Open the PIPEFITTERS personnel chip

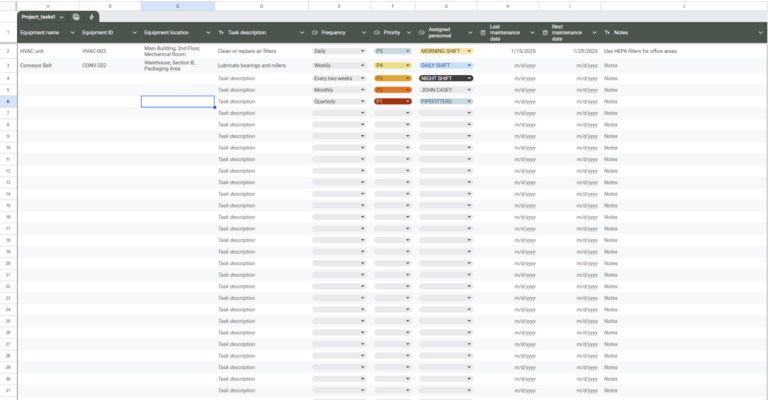point(446,101)
